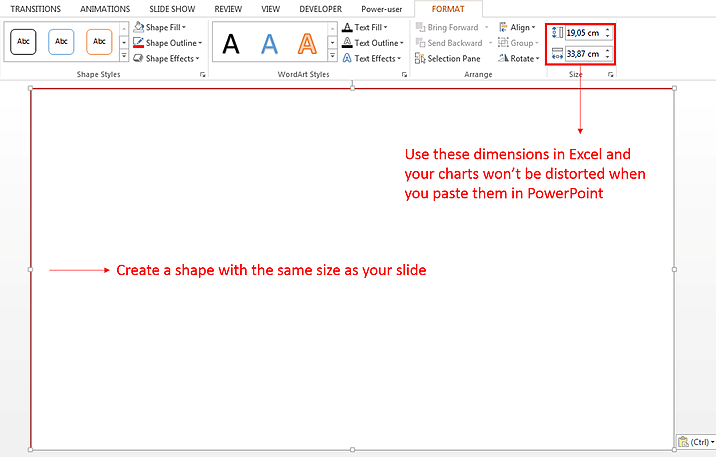Click the Bring Forward button
Image resolution: width=716 pixels, height=457 pixels.
pyautogui.click(x=447, y=27)
